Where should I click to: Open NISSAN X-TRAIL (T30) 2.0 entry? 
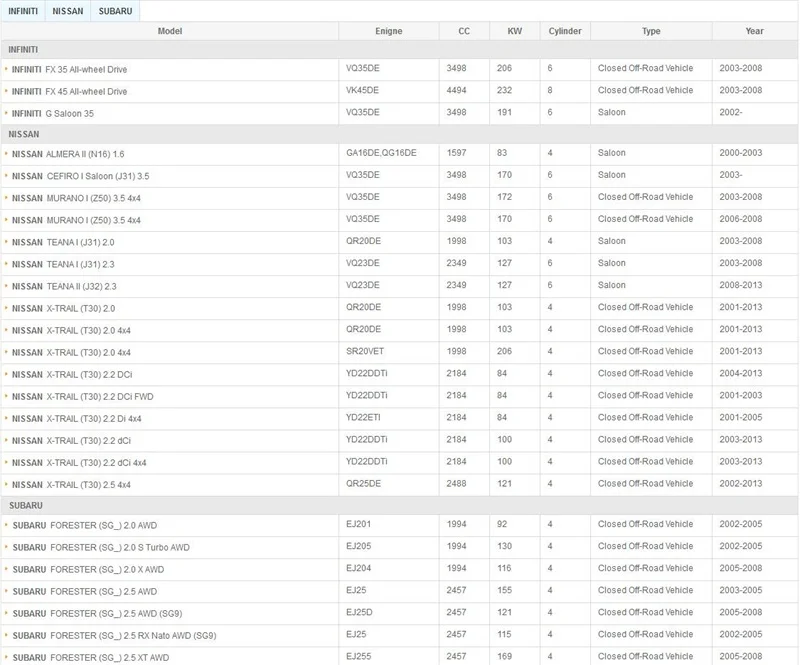pyautogui.click(x=63, y=308)
